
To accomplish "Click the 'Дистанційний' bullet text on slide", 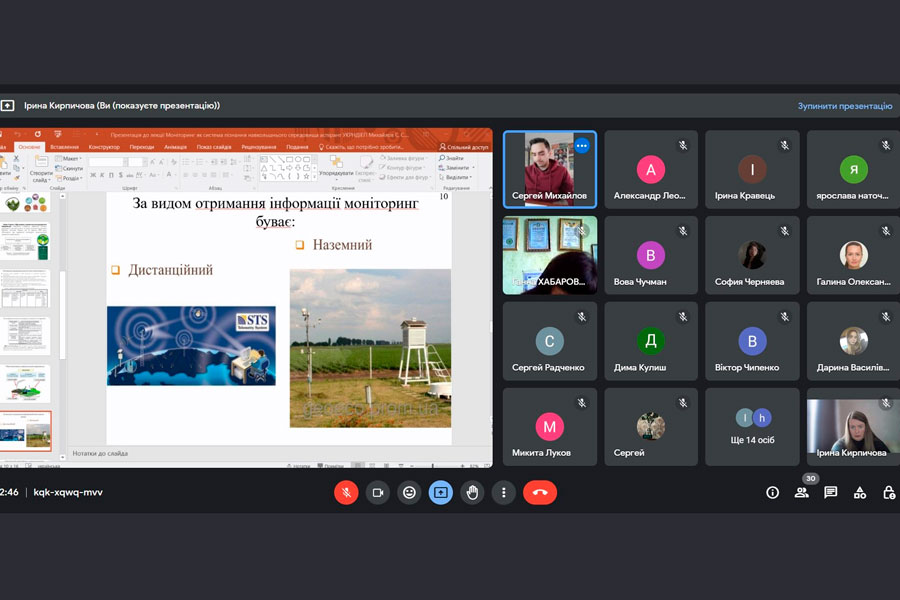I will (x=170, y=270).
